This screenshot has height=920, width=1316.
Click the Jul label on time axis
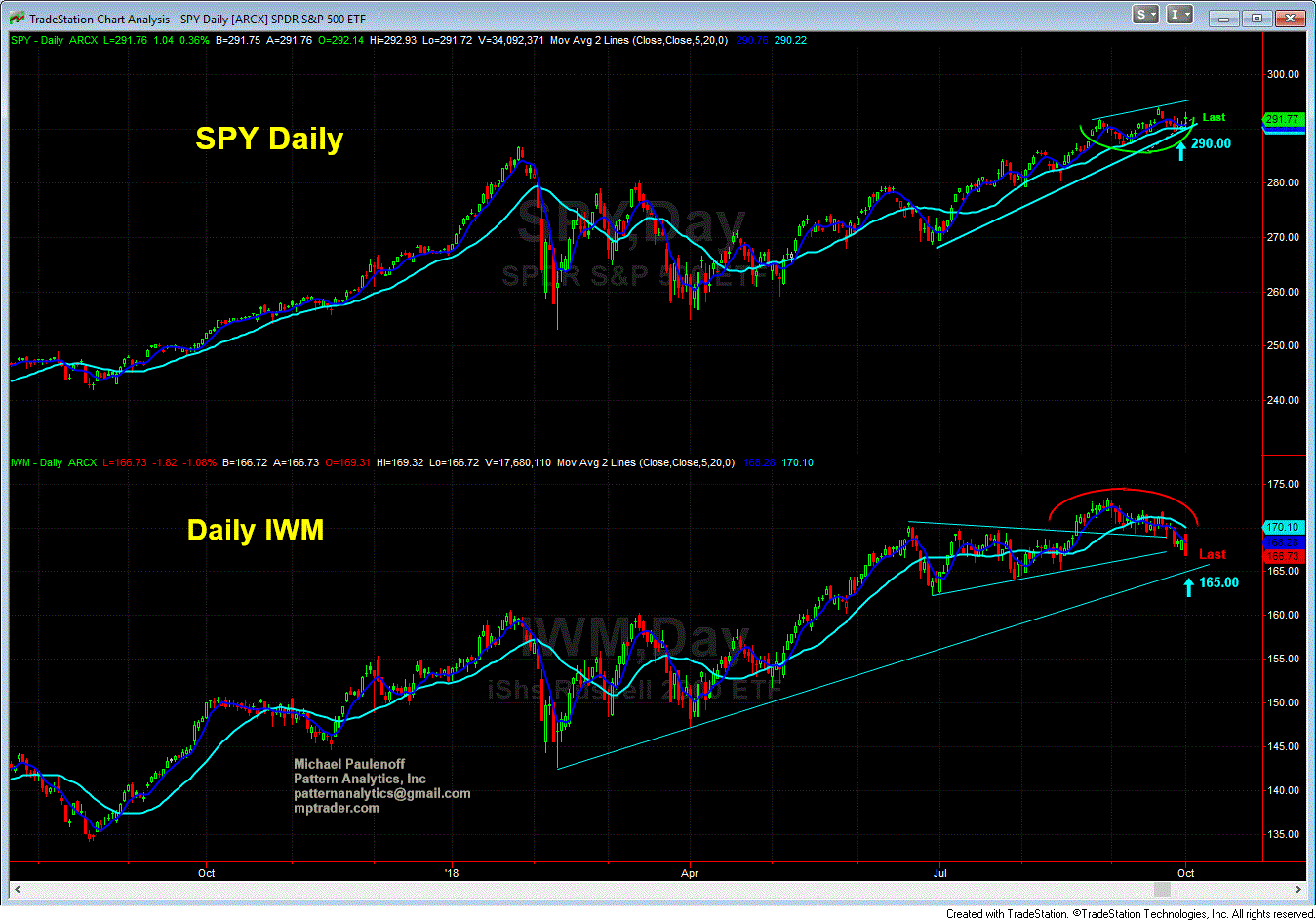pyautogui.click(x=940, y=873)
